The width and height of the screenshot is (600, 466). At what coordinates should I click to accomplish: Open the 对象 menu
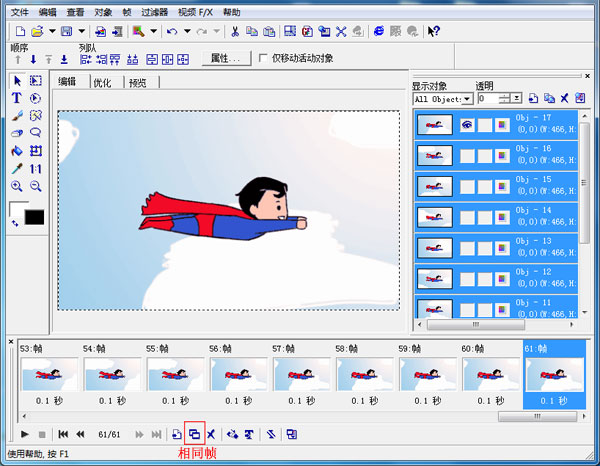103,12
